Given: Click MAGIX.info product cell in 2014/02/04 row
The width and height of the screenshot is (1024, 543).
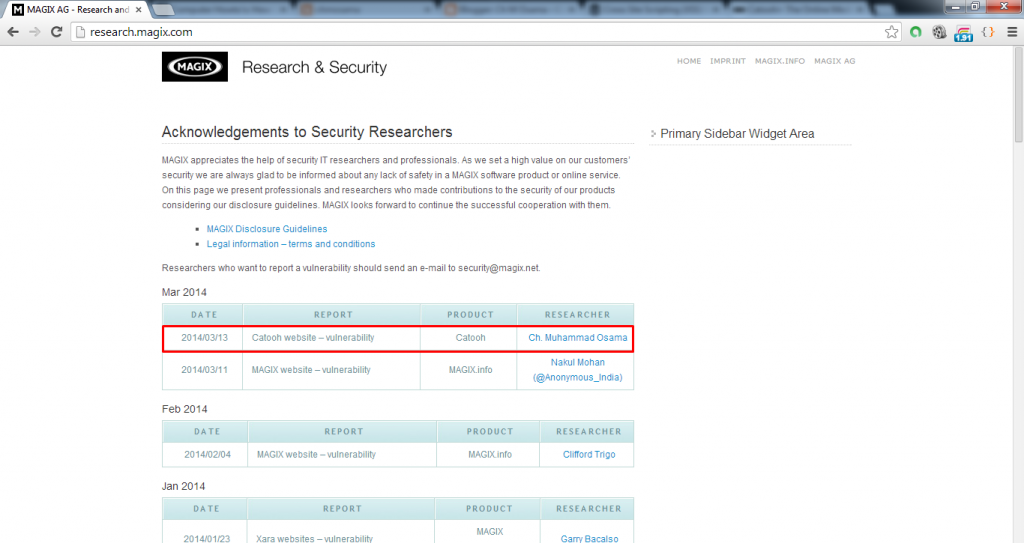Looking at the screenshot, I should pyautogui.click(x=490, y=454).
